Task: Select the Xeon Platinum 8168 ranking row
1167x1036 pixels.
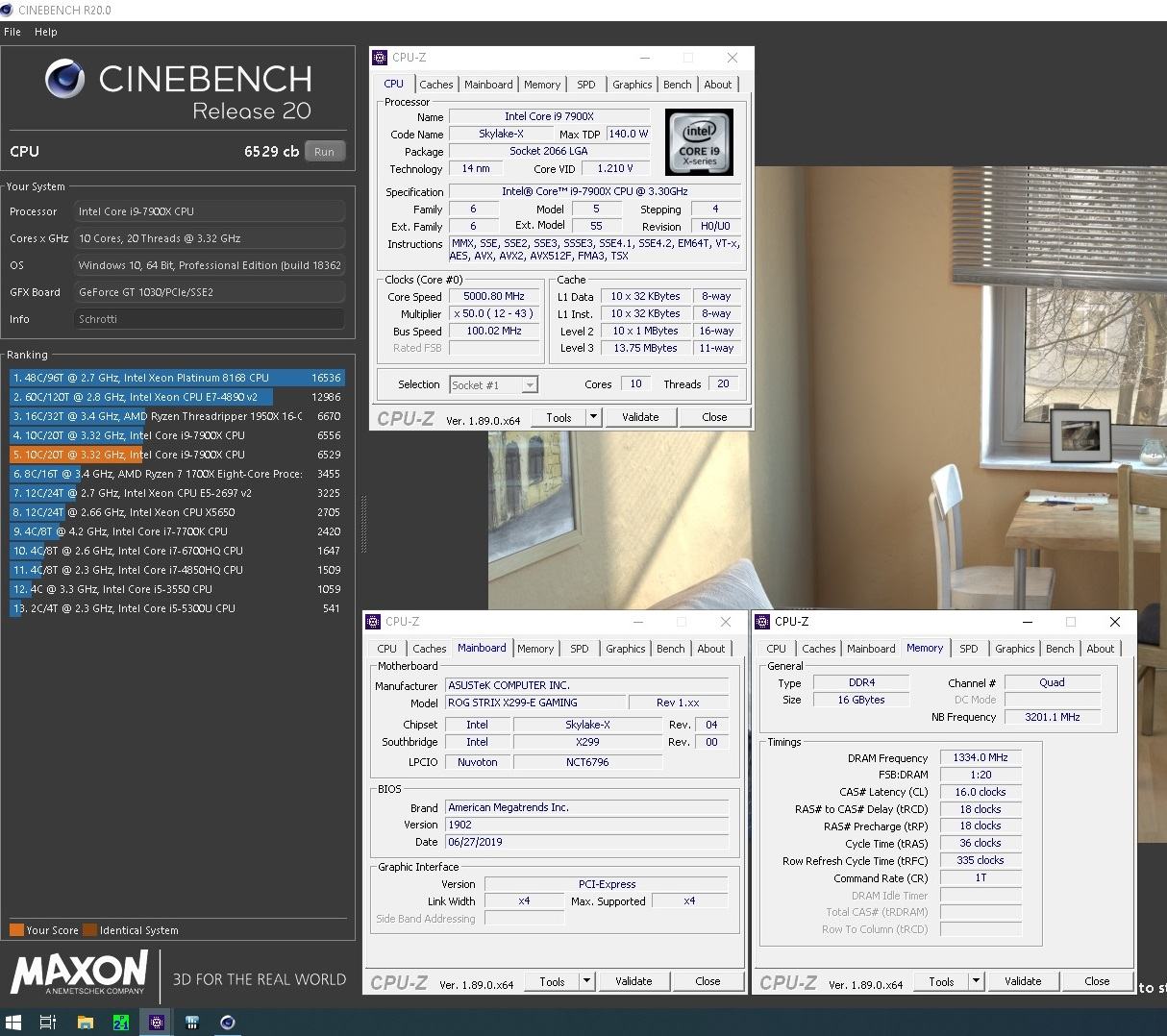Action: [177, 378]
